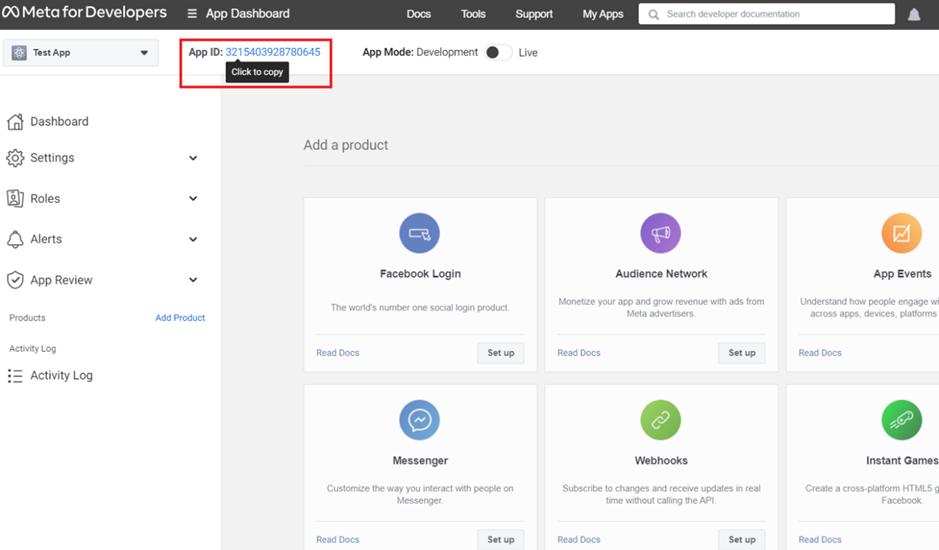The height and width of the screenshot is (550, 939).
Task: Click the notifications bell icon
Action: click(914, 14)
